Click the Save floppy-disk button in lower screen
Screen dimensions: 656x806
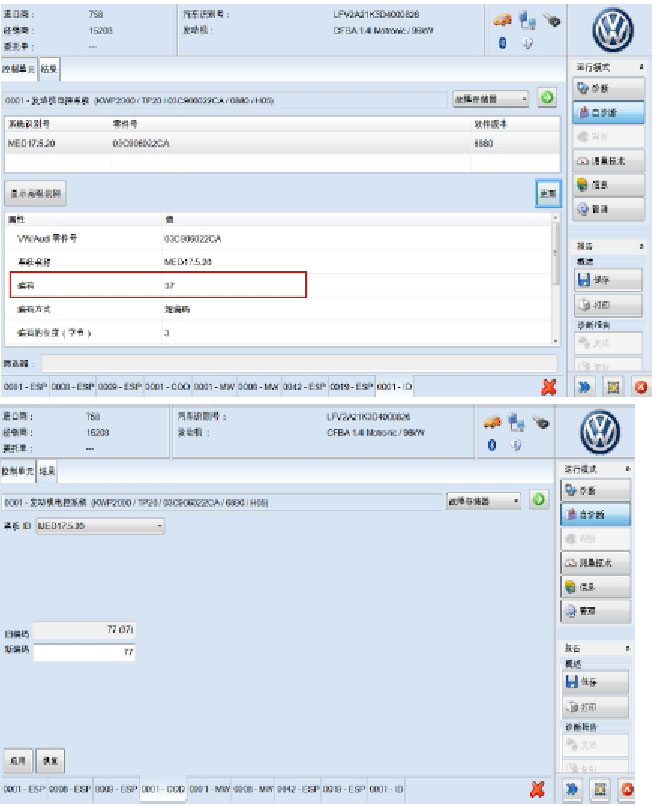coord(595,682)
